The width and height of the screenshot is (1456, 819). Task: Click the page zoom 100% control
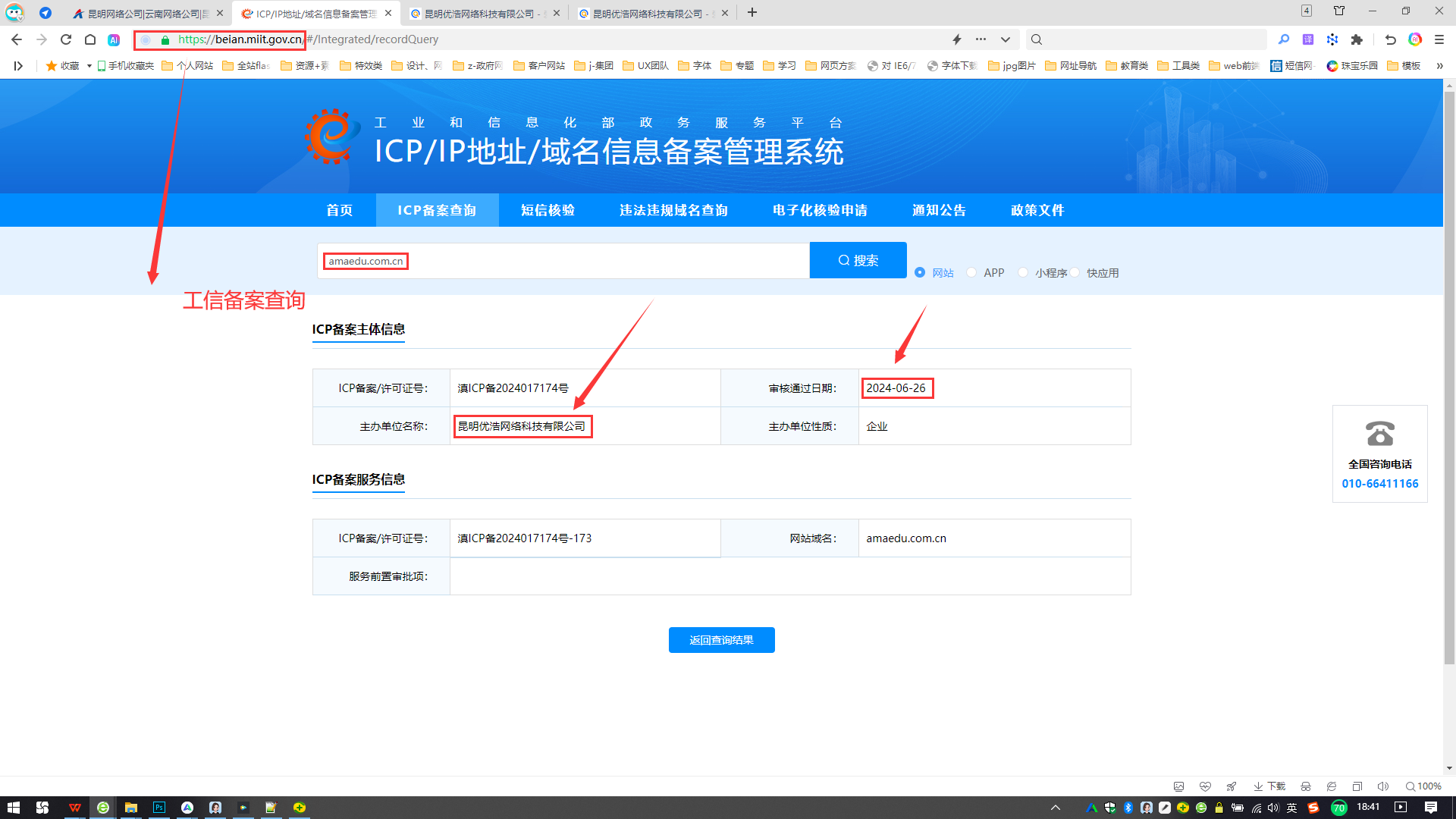[1423, 786]
